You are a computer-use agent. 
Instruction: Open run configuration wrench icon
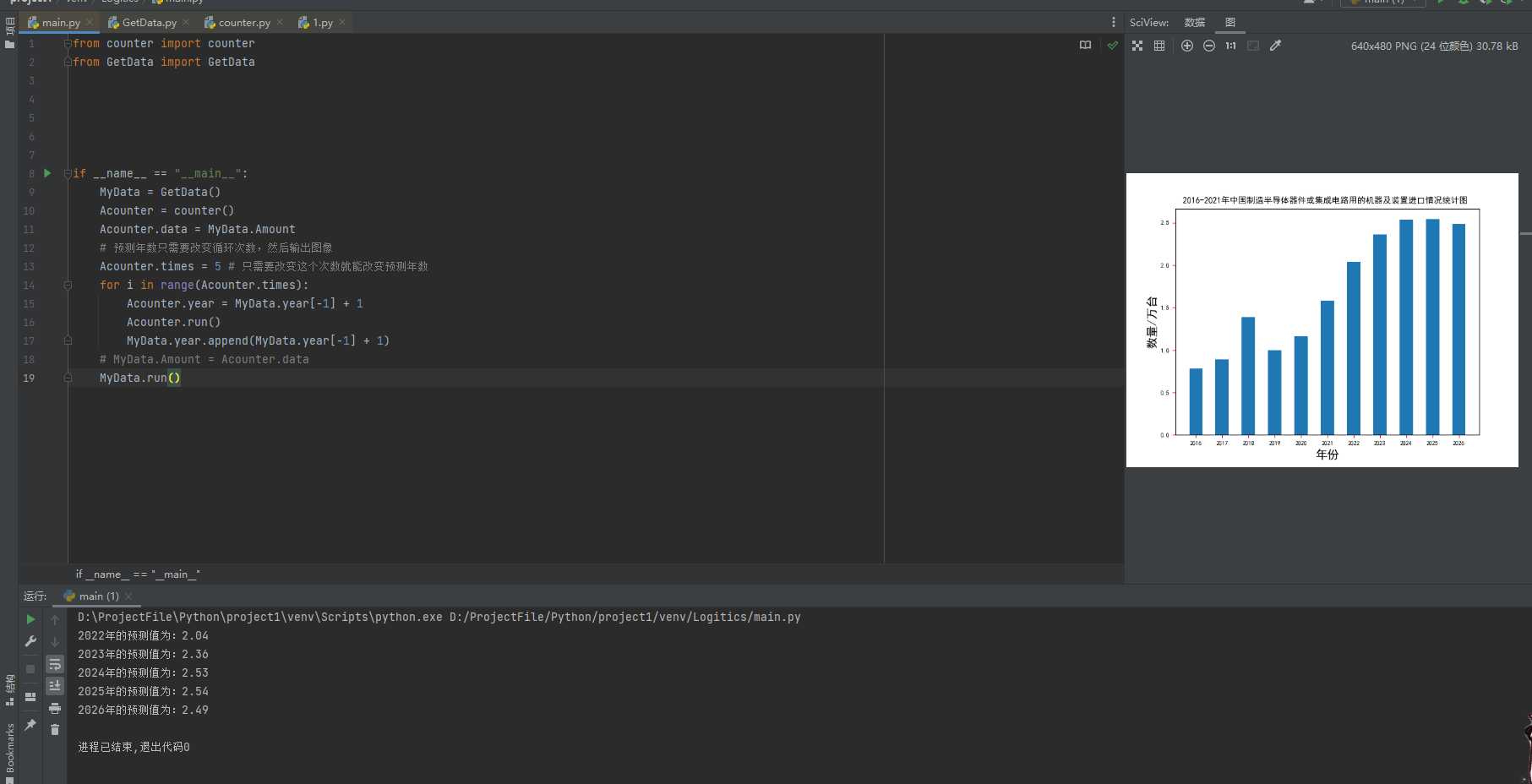point(31,641)
